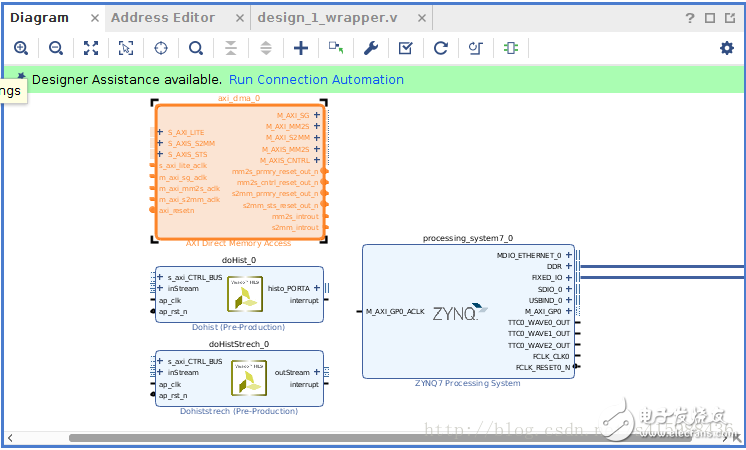Click the Zoom Fit arrows icon
The height and width of the screenshot is (450, 746).
pos(91,48)
